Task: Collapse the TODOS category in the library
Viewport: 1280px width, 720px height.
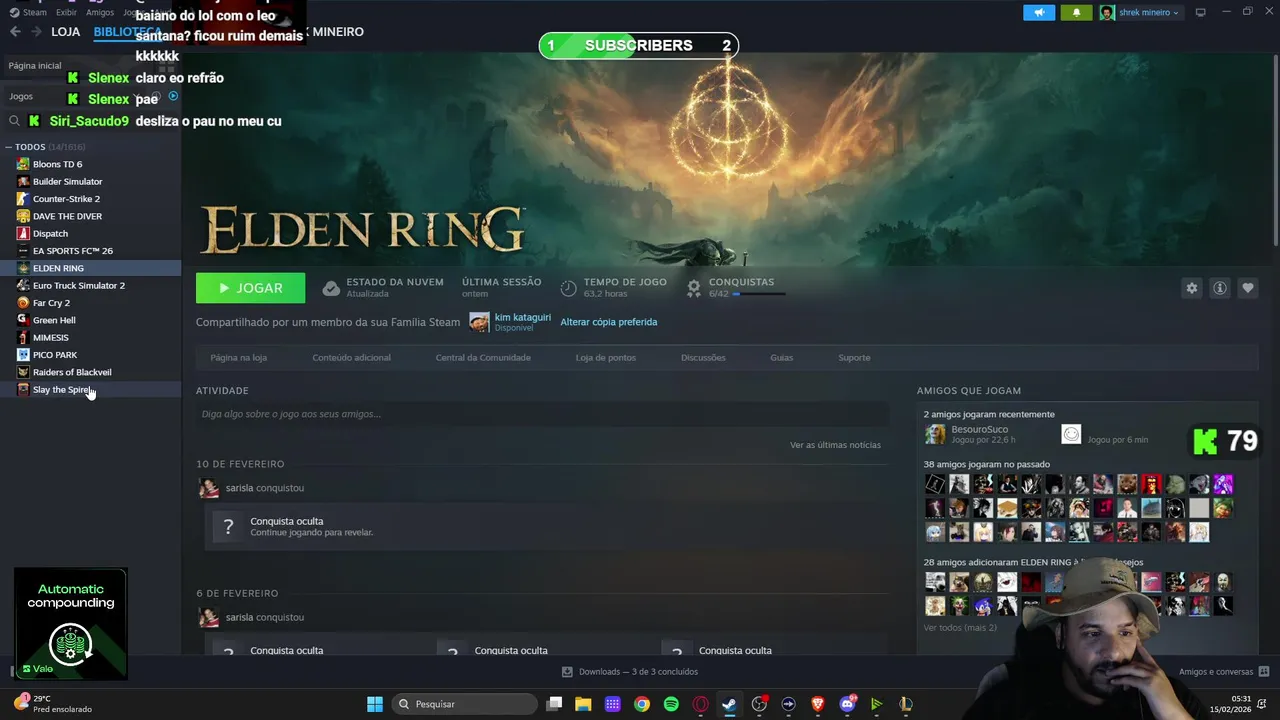Action: click(x=8, y=147)
